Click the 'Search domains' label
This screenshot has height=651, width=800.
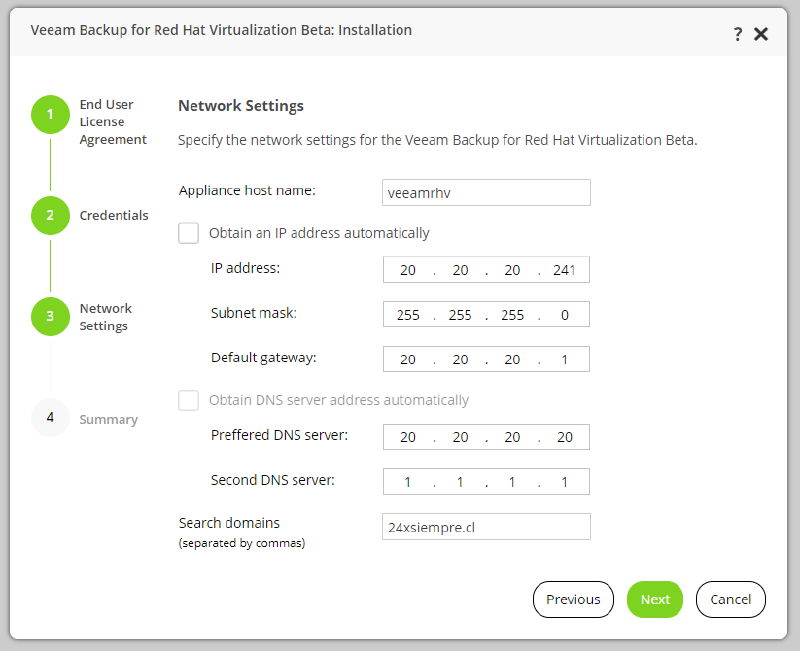[229, 523]
